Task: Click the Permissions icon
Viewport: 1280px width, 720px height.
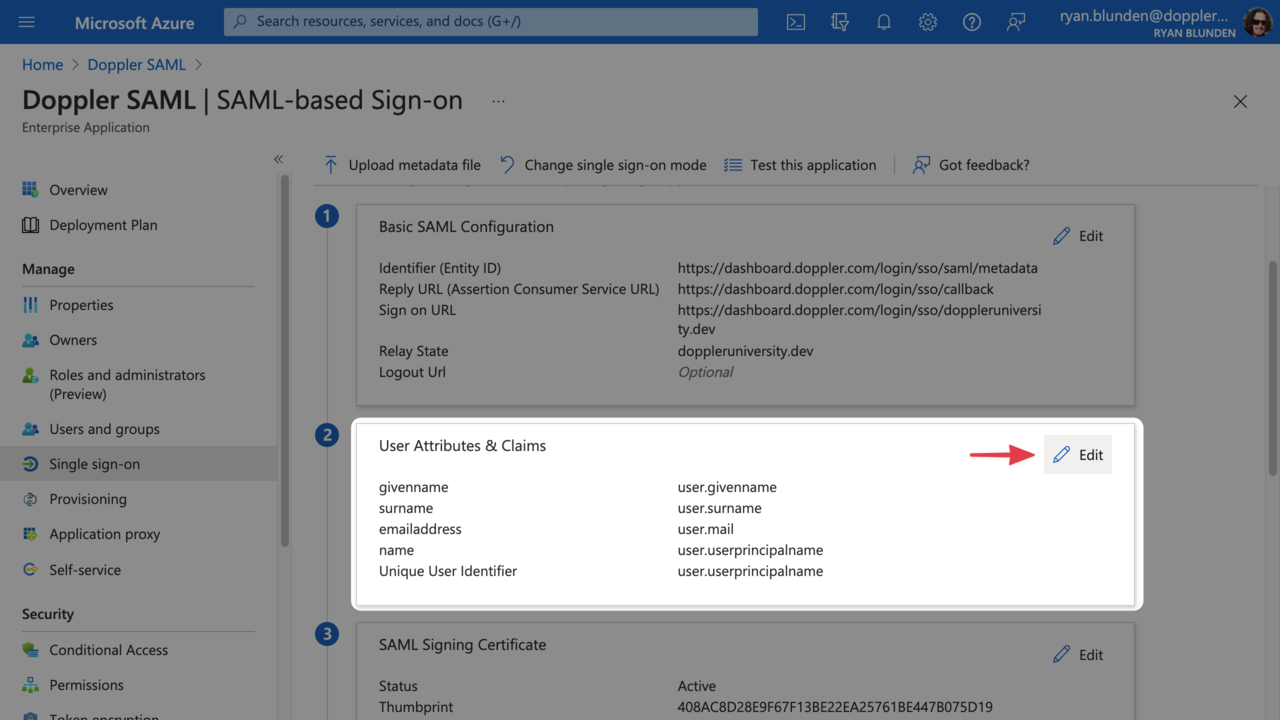Action: (x=31, y=685)
